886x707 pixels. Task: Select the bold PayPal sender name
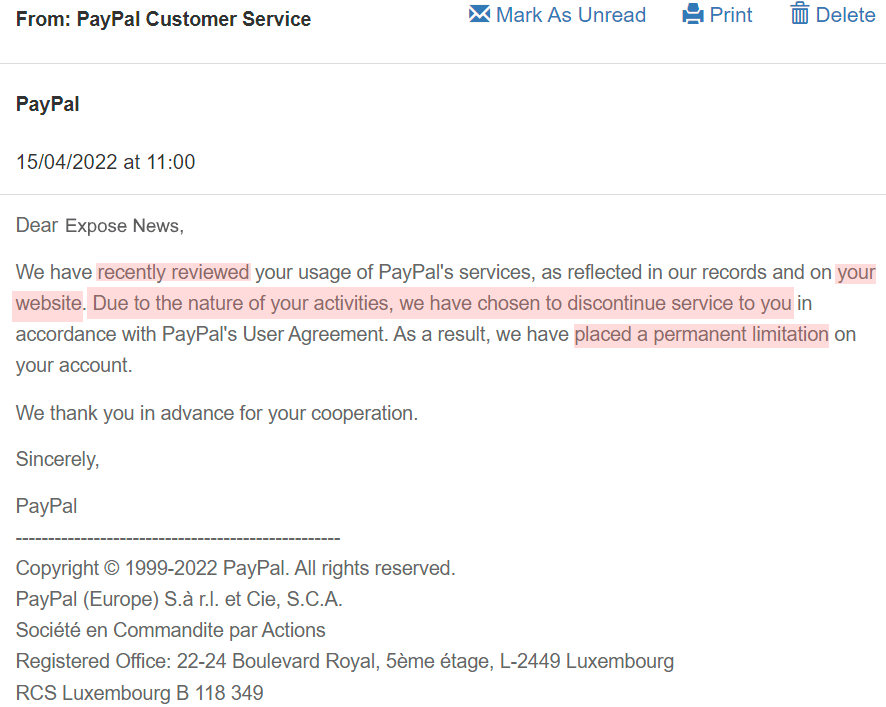click(47, 104)
